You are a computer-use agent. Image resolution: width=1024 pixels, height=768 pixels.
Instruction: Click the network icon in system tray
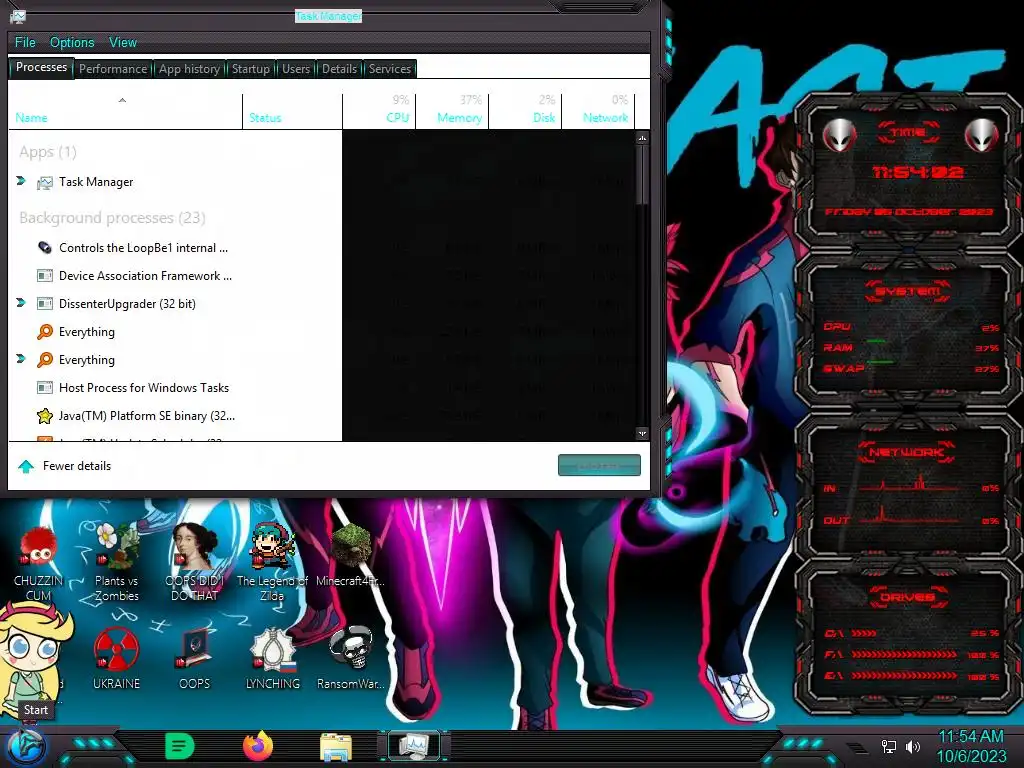tap(888, 746)
